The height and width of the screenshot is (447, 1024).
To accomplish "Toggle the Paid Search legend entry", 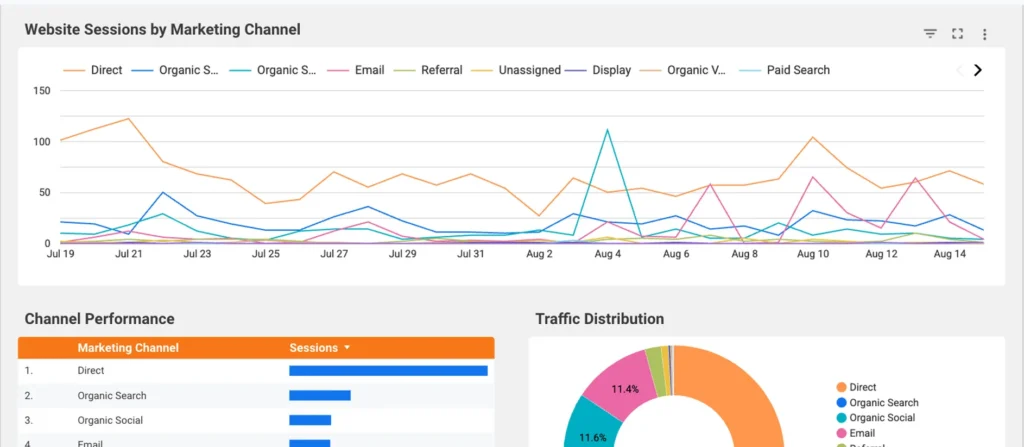I will 784,70.
